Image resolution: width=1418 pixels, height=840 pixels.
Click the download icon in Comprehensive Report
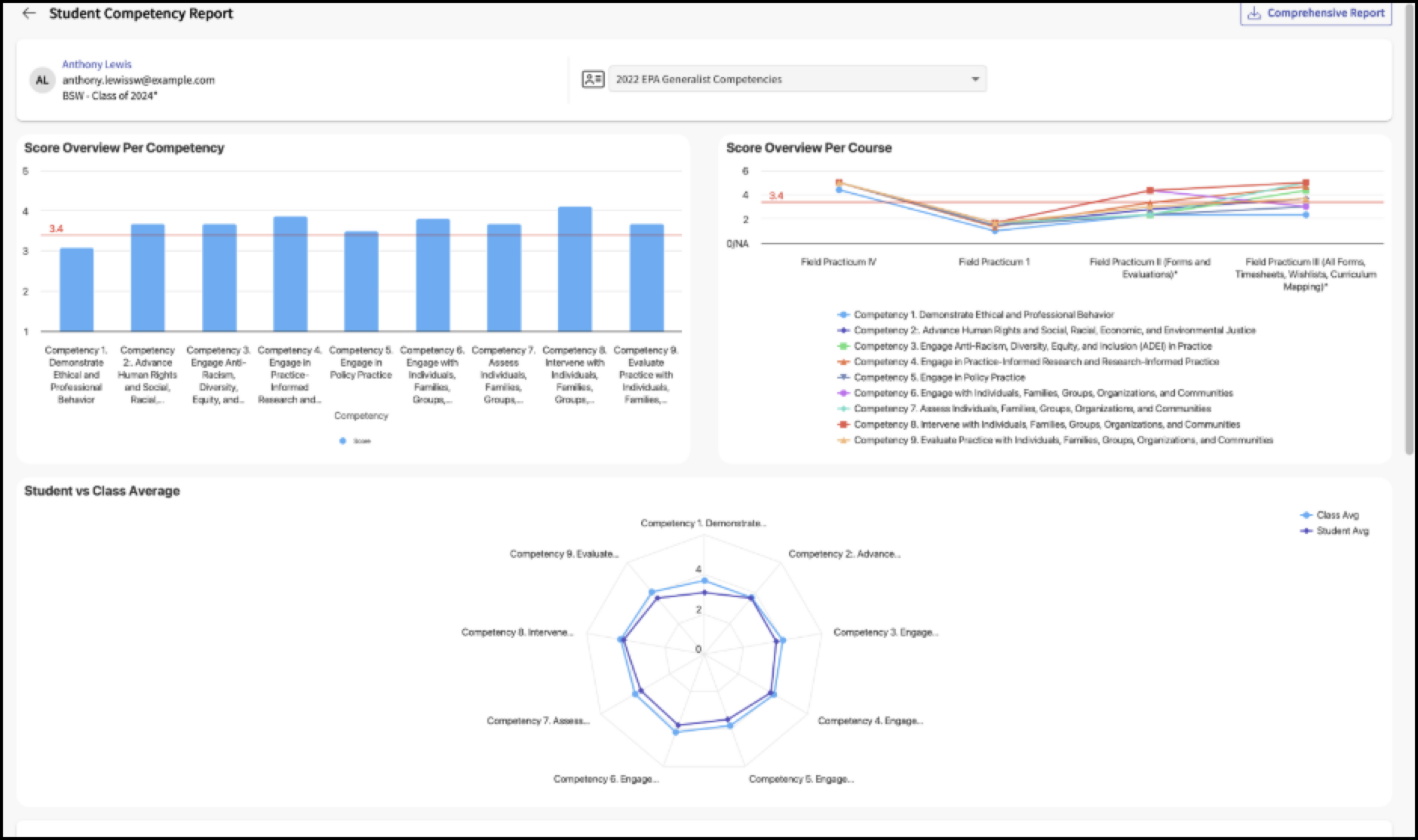1254,14
